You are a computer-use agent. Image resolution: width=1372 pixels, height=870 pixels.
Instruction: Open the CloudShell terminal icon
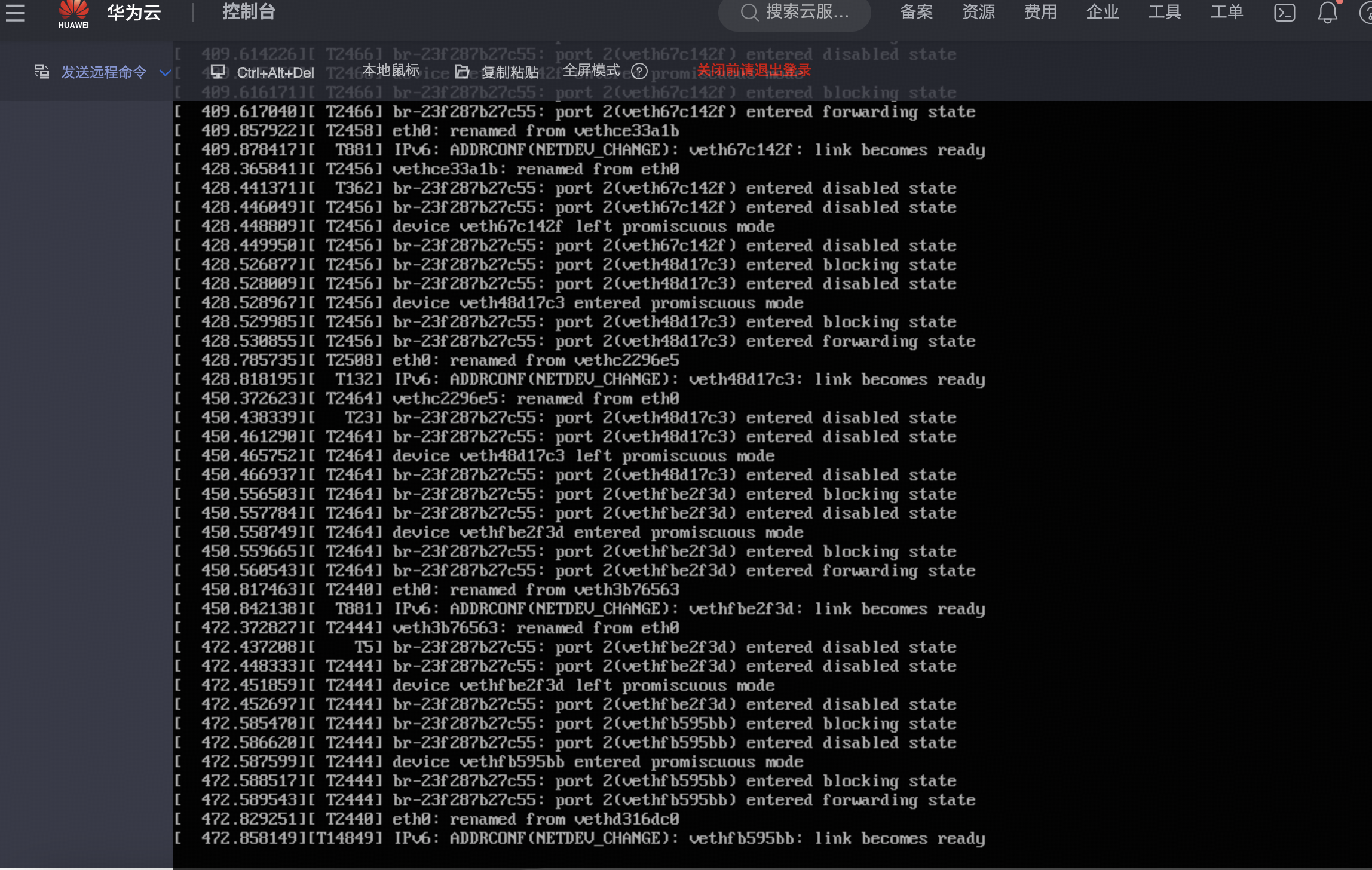click(1284, 13)
